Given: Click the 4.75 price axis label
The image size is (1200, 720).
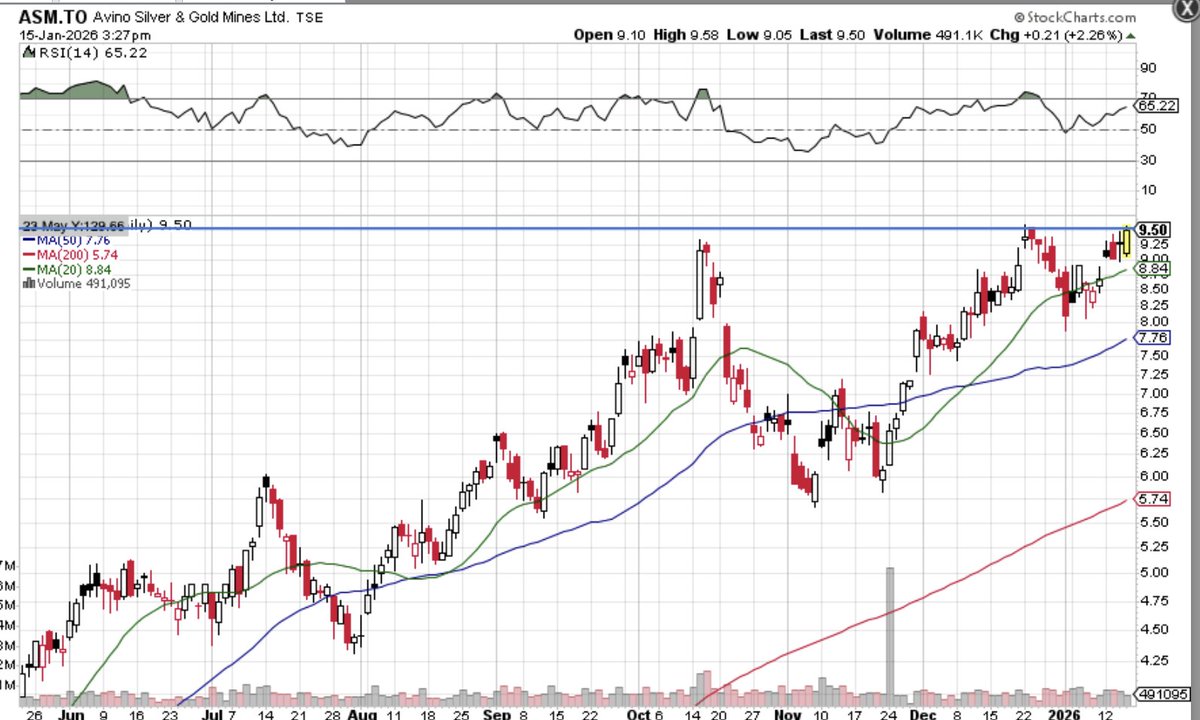Looking at the screenshot, I should click(x=1153, y=600).
